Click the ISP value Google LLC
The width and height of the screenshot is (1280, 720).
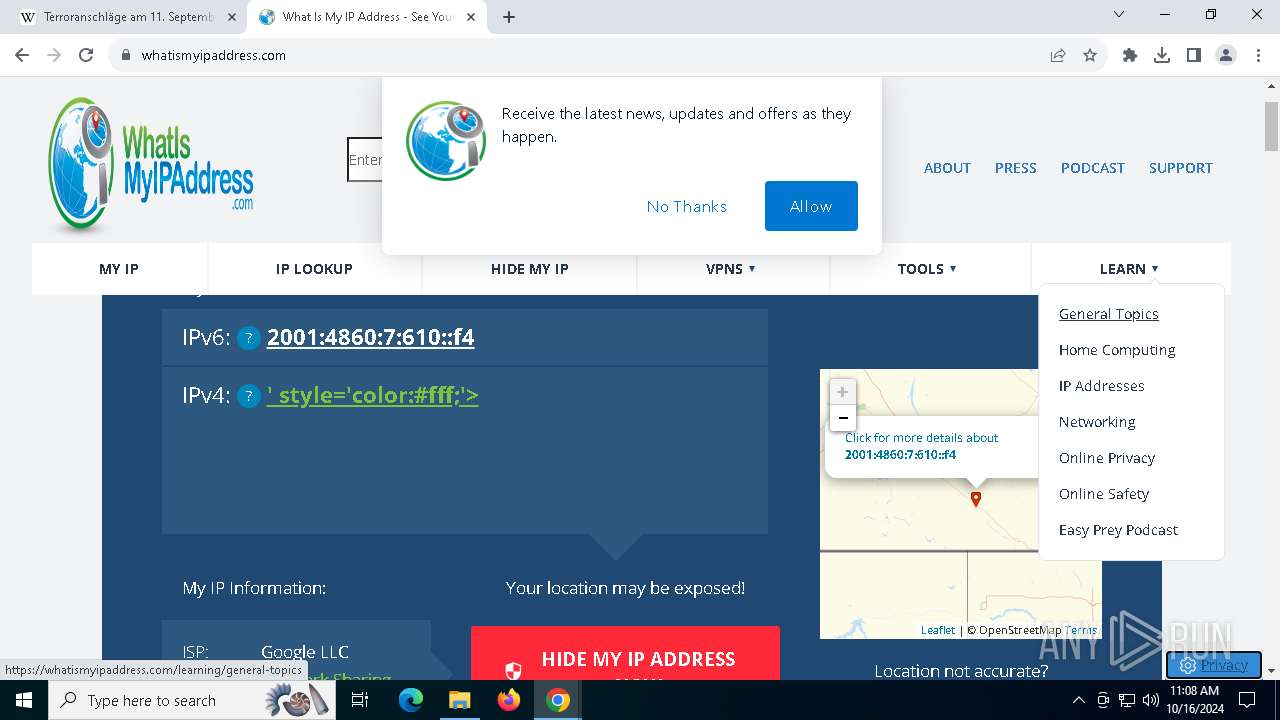[x=305, y=652]
